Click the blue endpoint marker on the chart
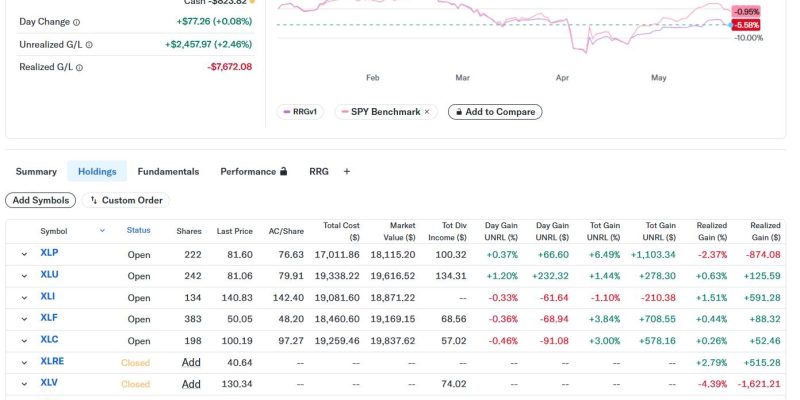The width and height of the screenshot is (800, 400). [730, 24]
